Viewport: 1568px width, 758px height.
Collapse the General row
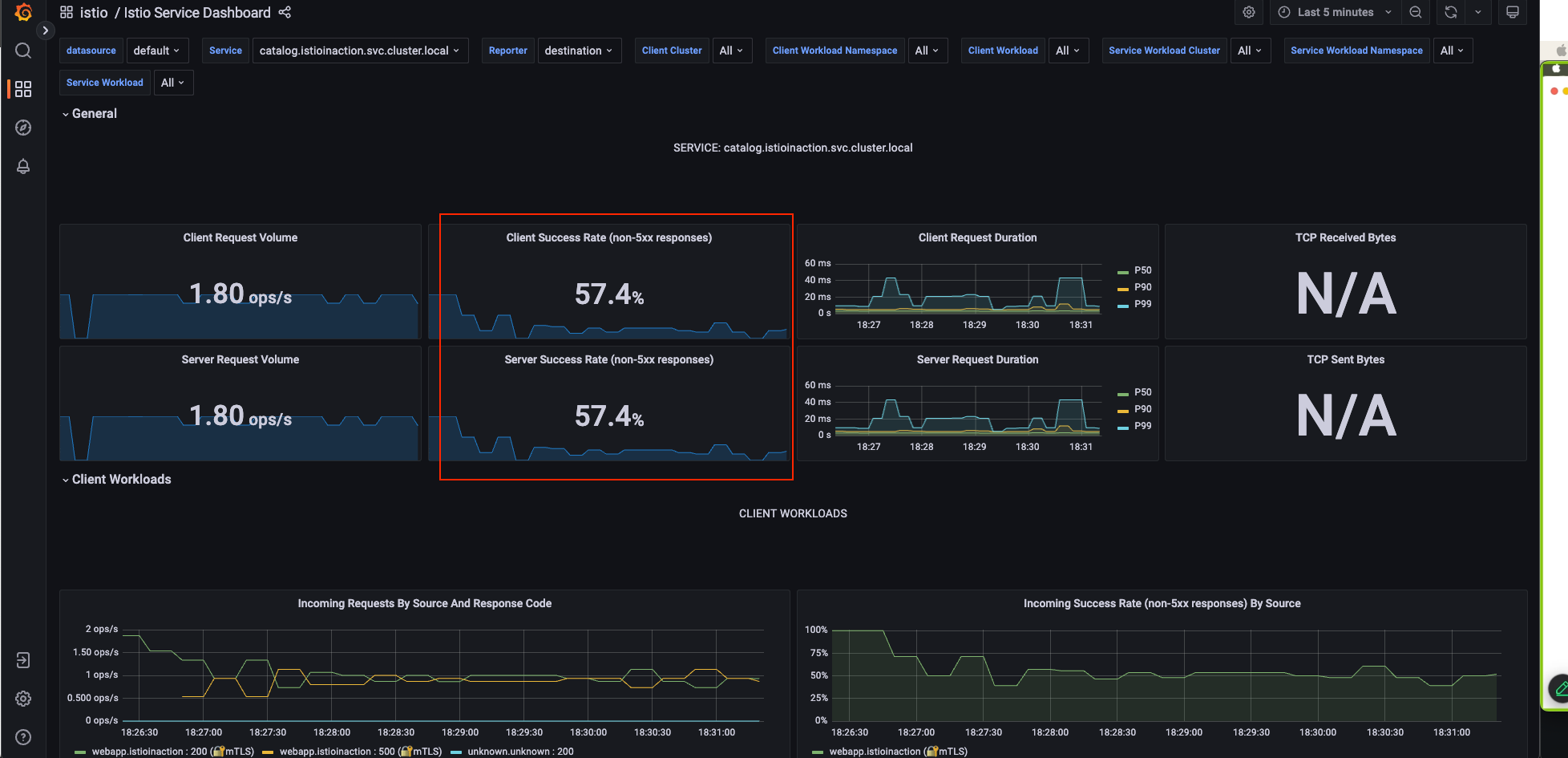point(90,114)
